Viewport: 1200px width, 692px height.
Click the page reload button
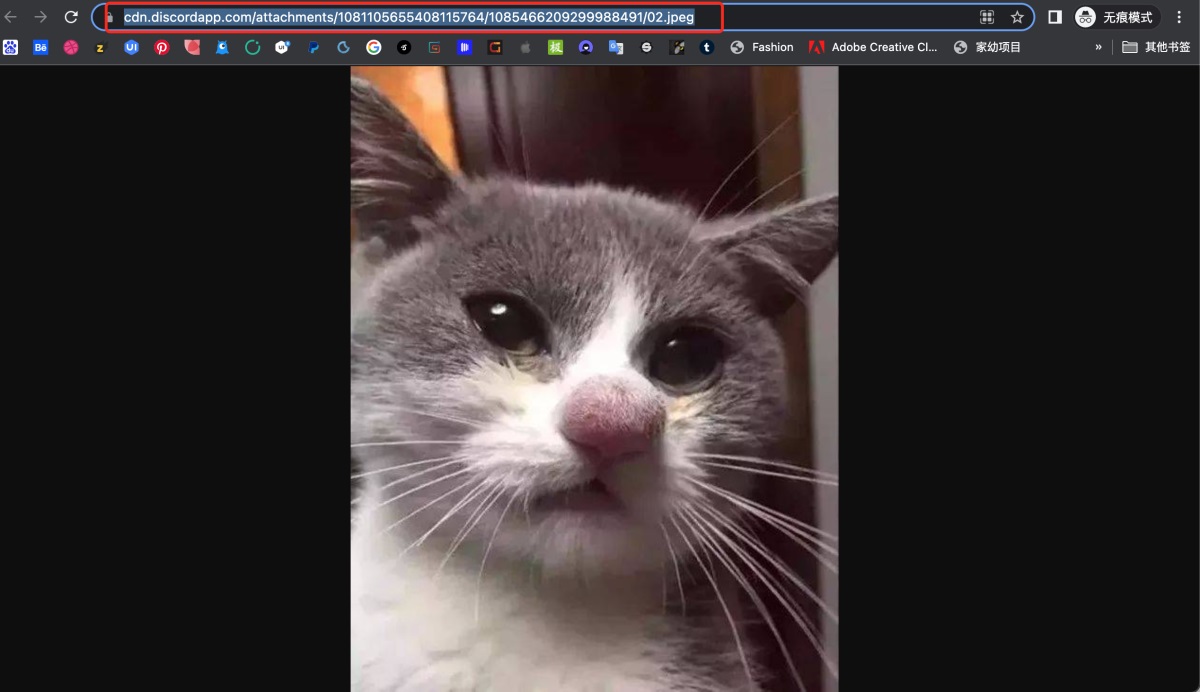click(70, 16)
